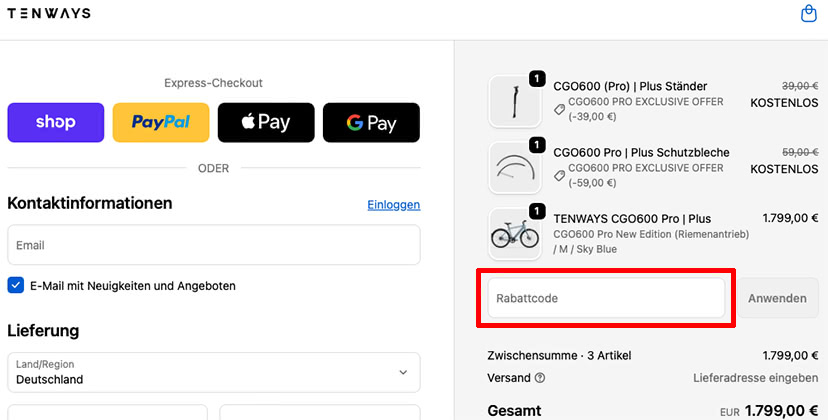The width and height of the screenshot is (828, 420).
Task: Select Apple Pay express checkout
Action: tap(266, 123)
